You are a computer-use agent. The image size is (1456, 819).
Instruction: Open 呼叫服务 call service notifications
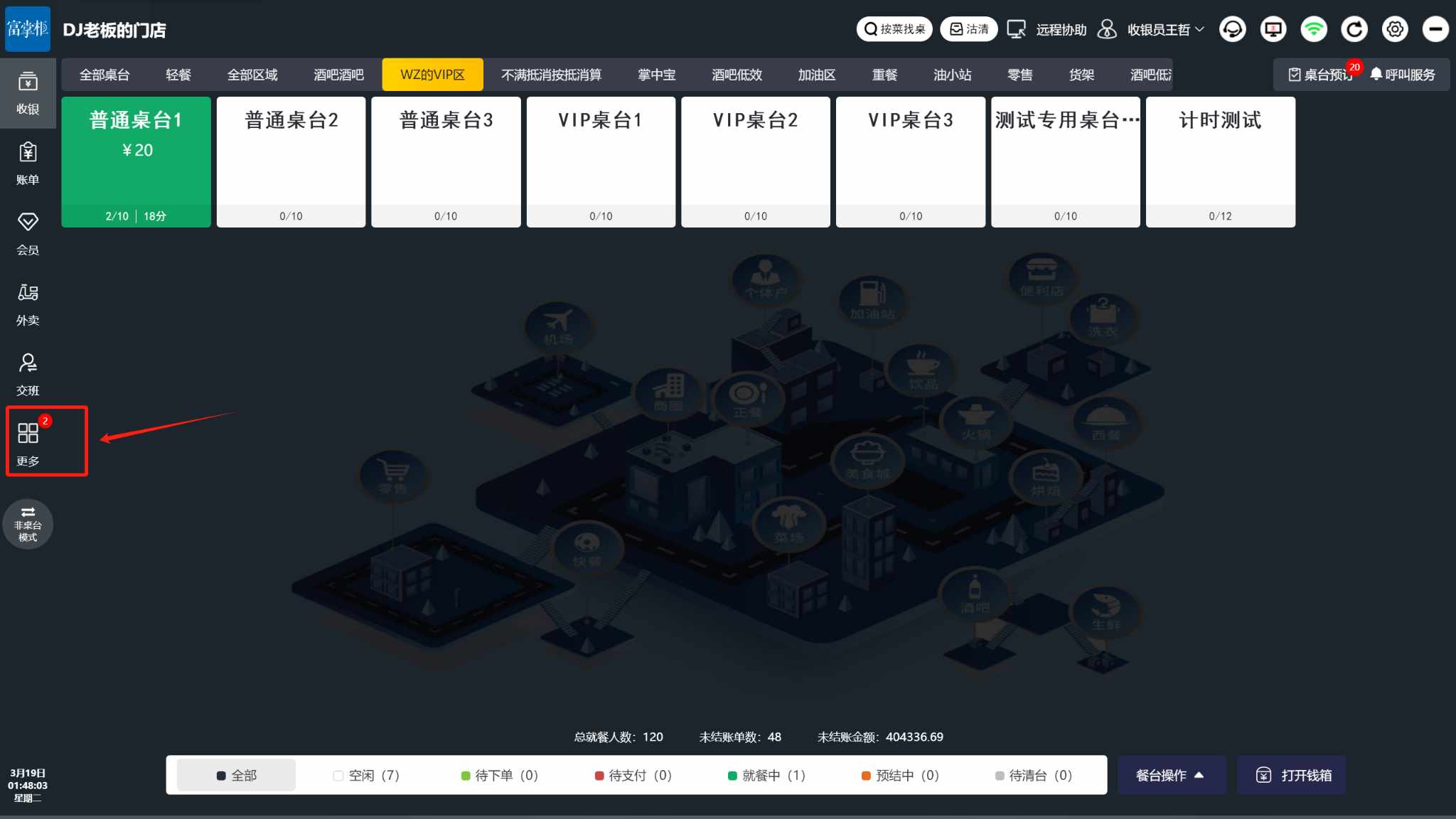point(1403,75)
